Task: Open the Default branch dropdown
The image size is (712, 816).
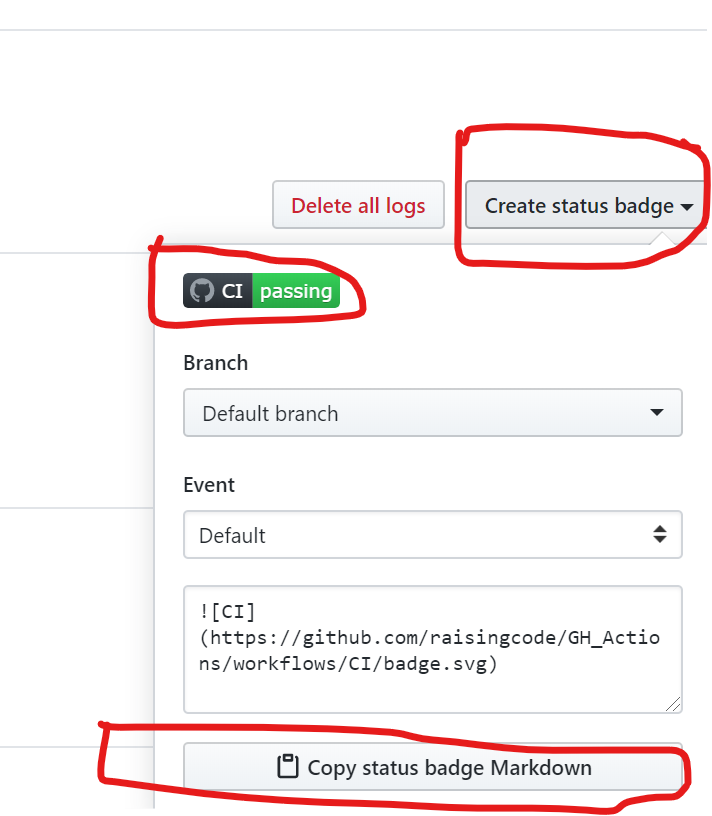Action: 433,413
